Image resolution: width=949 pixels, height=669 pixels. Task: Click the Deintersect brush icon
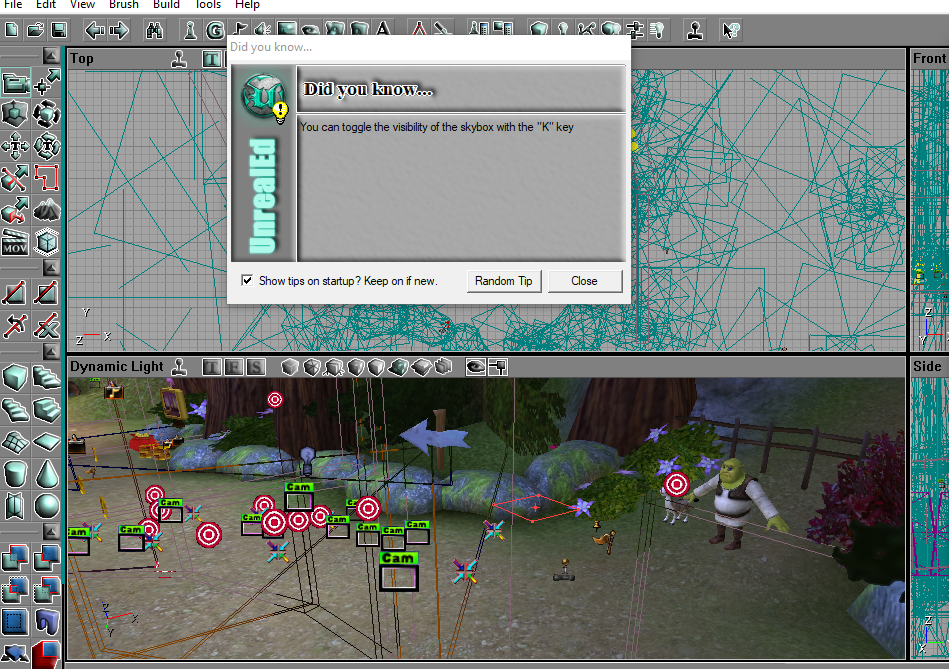pyautogui.click(x=47, y=590)
